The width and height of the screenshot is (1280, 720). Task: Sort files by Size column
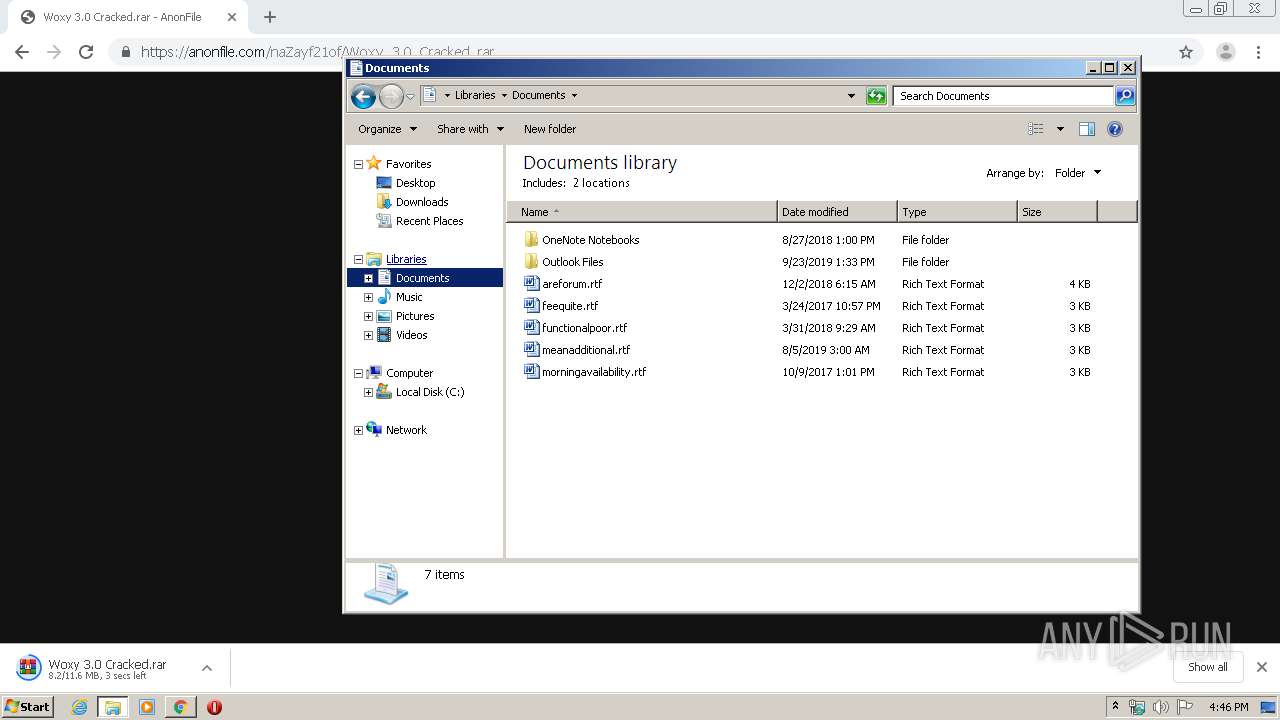coord(1057,212)
